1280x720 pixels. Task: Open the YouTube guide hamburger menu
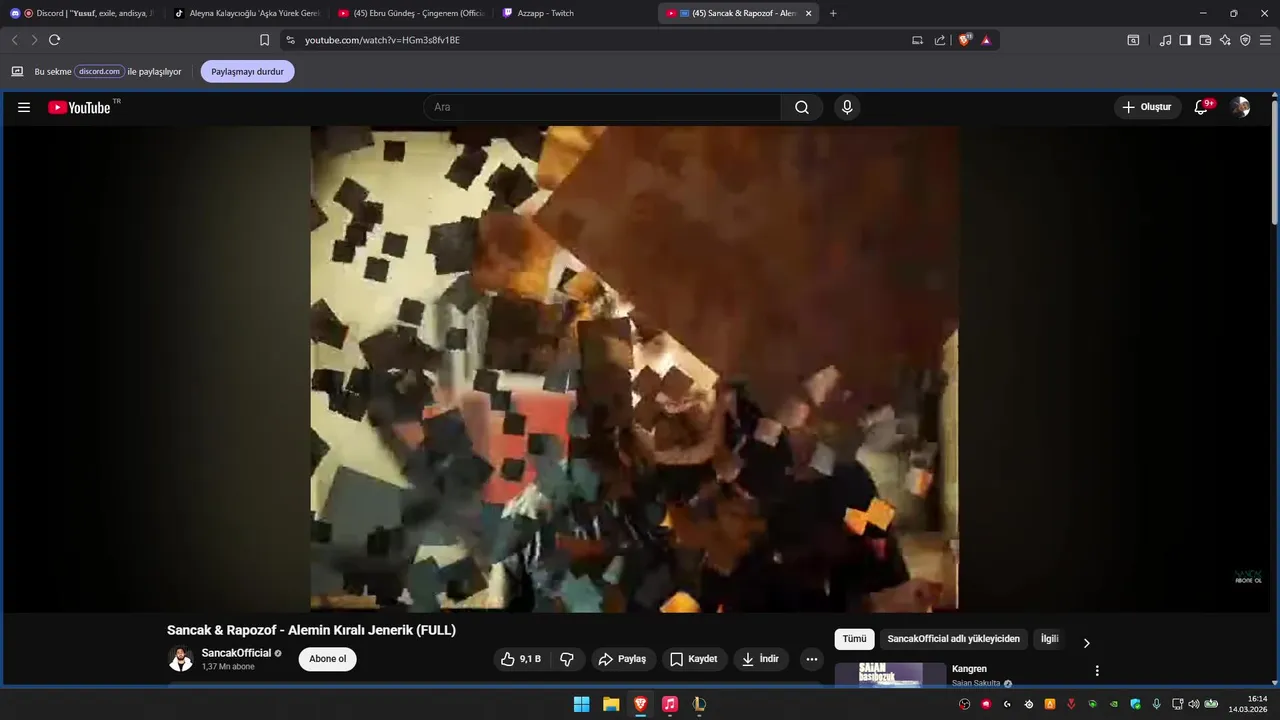(24, 107)
